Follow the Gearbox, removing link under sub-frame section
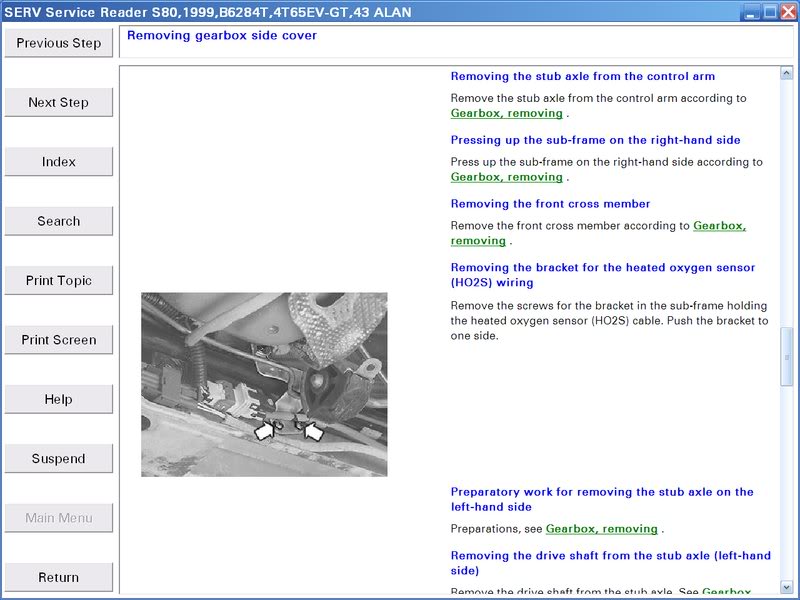Image resolution: width=800 pixels, height=600 pixels. pos(507,177)
